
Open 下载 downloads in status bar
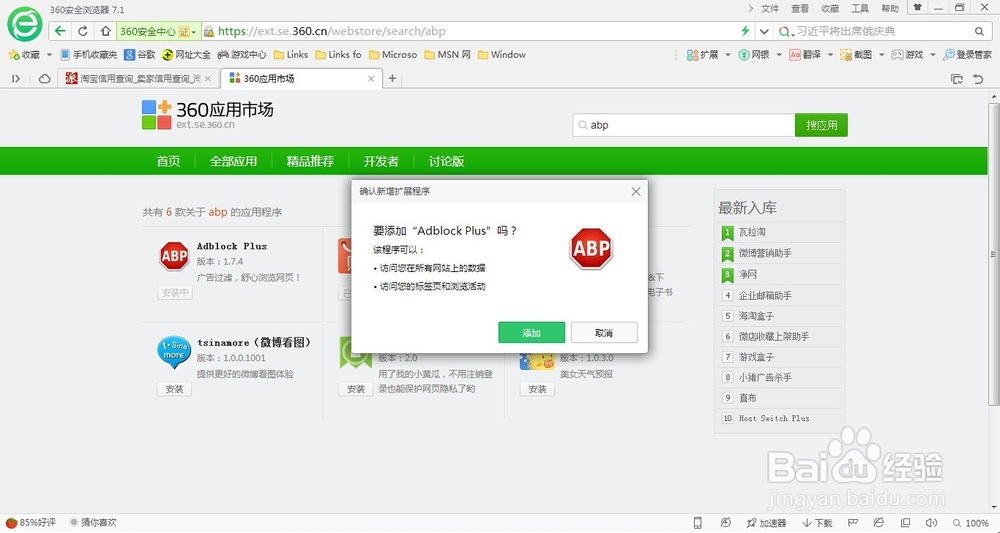tap(817, 523)
